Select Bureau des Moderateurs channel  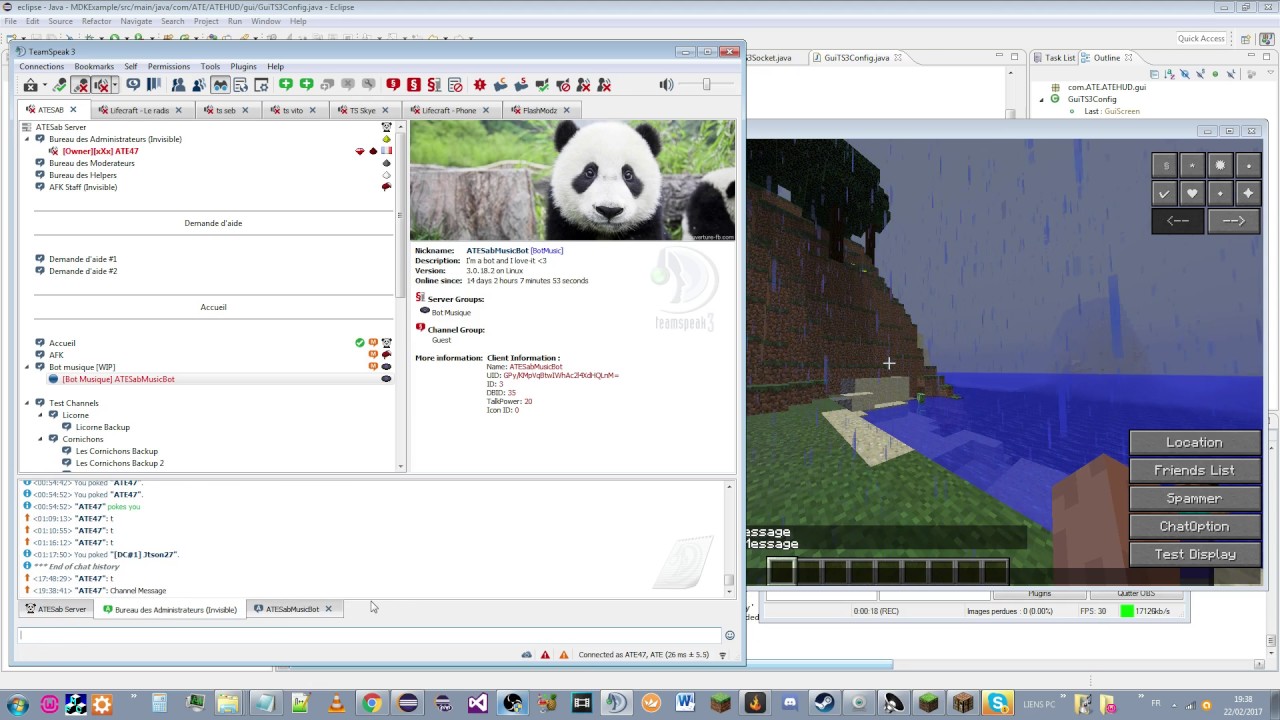coord(92,163)
